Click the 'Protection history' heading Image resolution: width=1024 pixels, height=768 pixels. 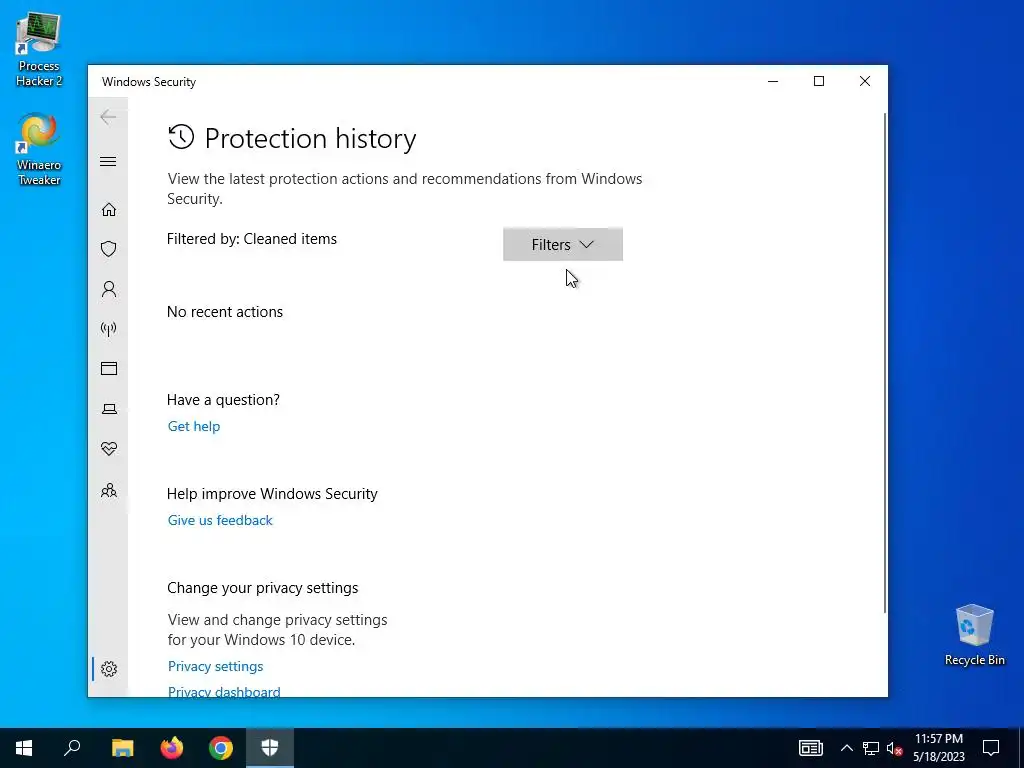pos(310,138)
